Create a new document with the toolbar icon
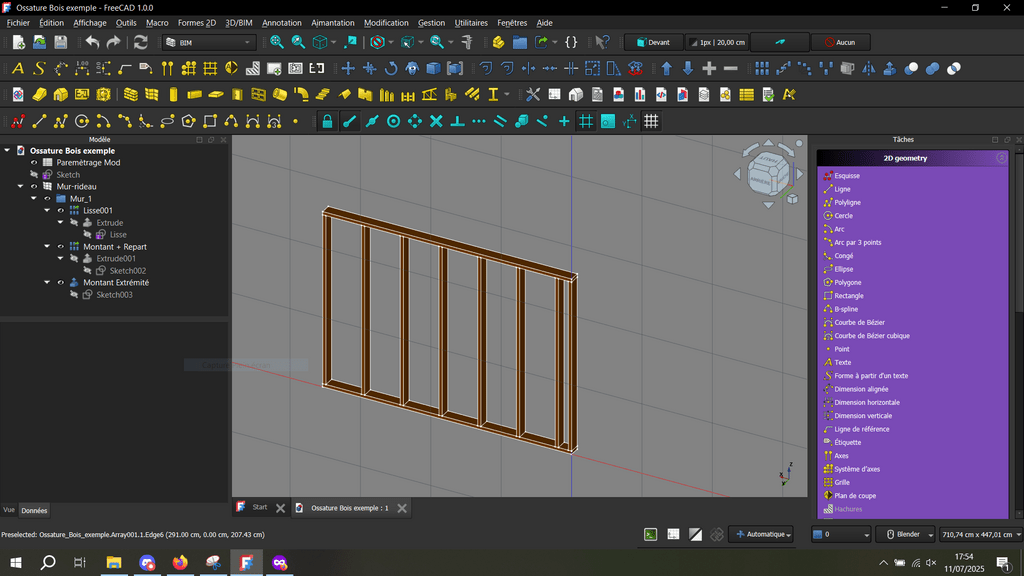The width and height of the screenshot is (1024, 576). point(18,42)
